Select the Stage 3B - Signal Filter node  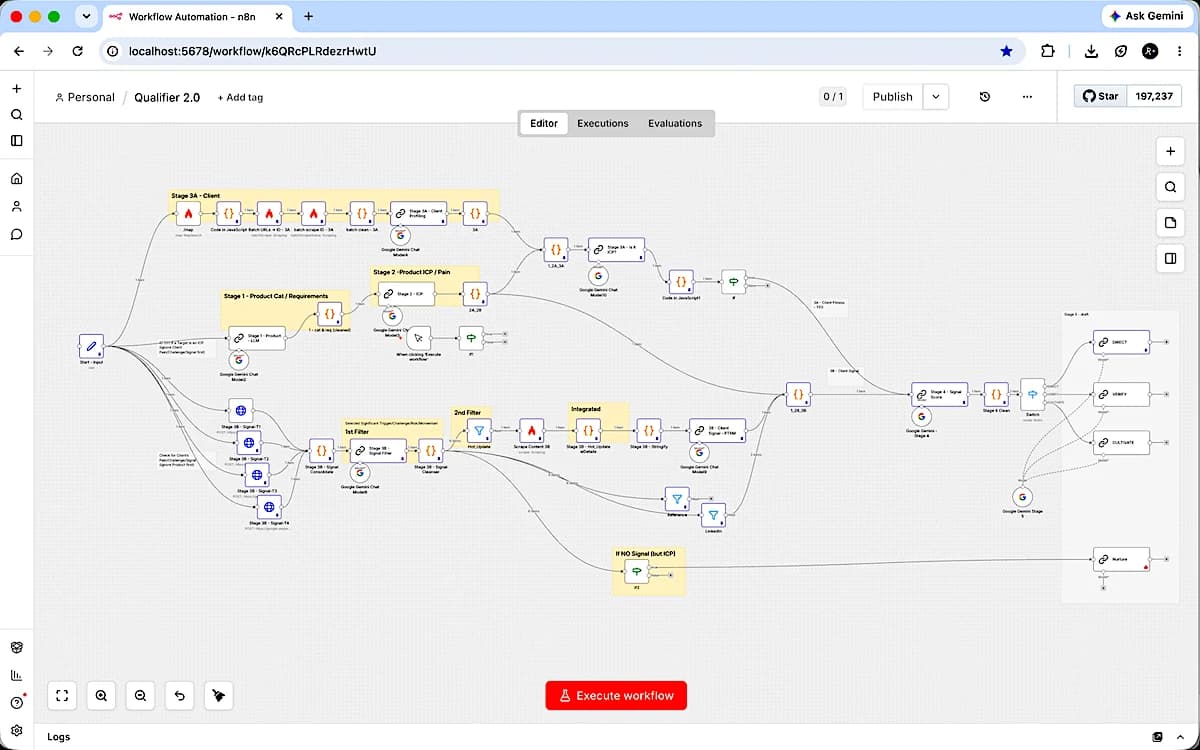[x=378, y=450]
